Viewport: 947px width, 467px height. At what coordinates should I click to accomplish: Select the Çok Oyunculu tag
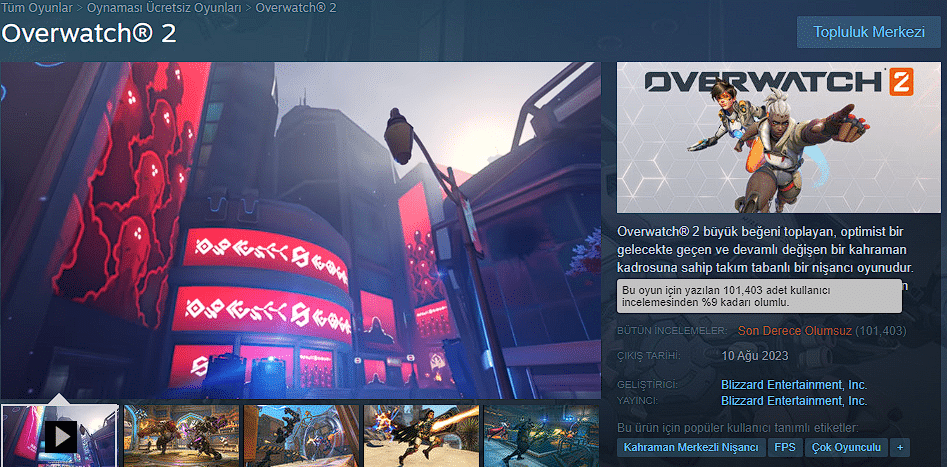pos(847,448)
